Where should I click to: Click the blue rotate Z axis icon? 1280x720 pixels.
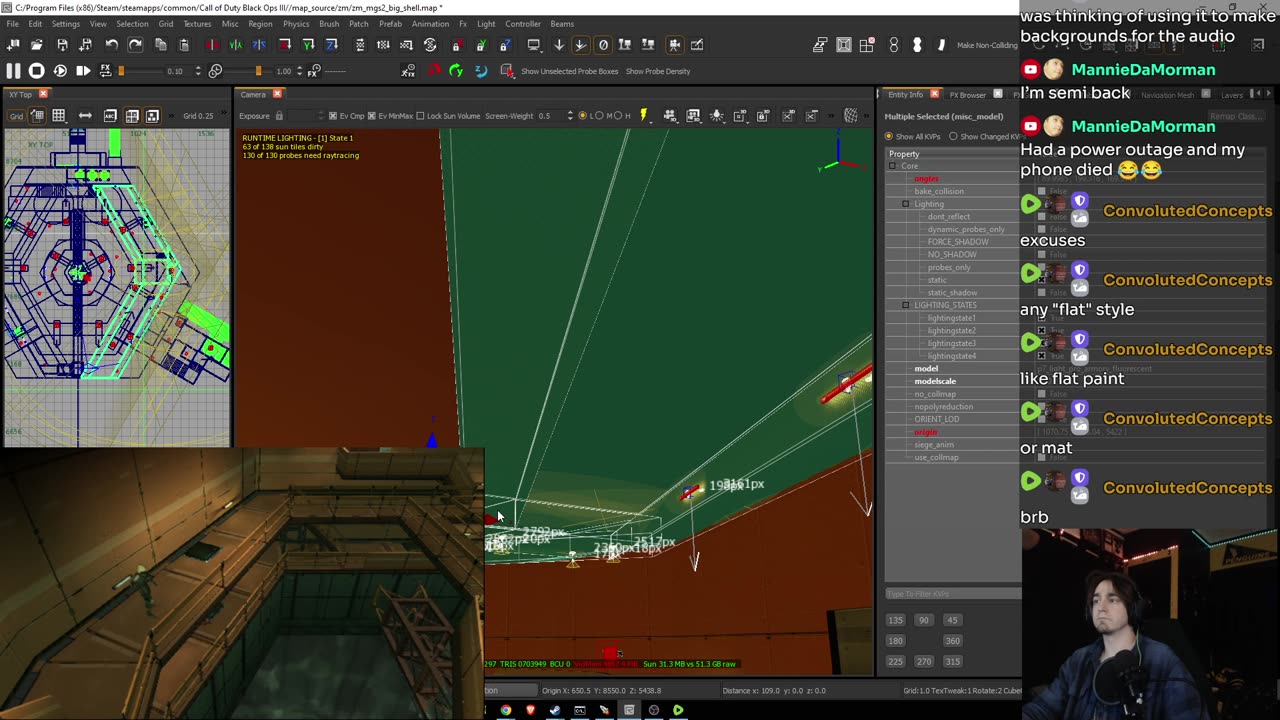coord(480,71)
